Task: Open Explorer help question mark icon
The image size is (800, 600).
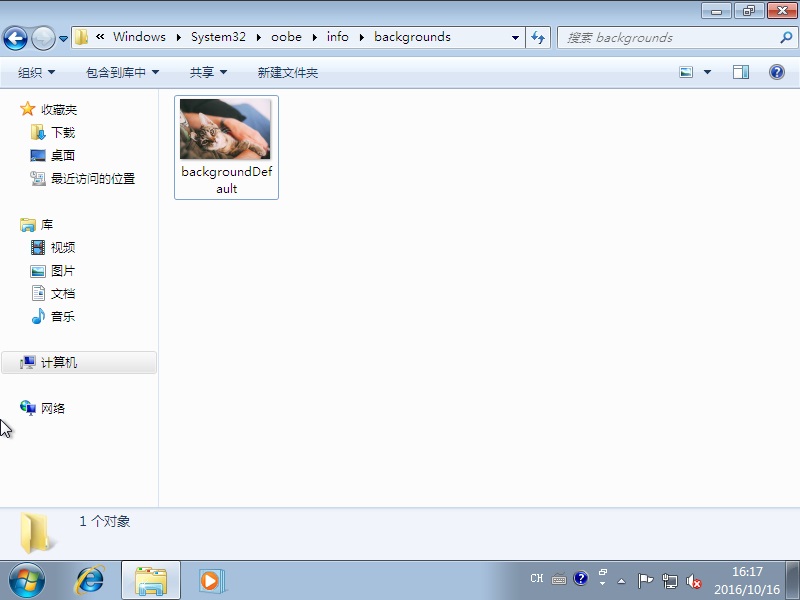Action: 777,72
